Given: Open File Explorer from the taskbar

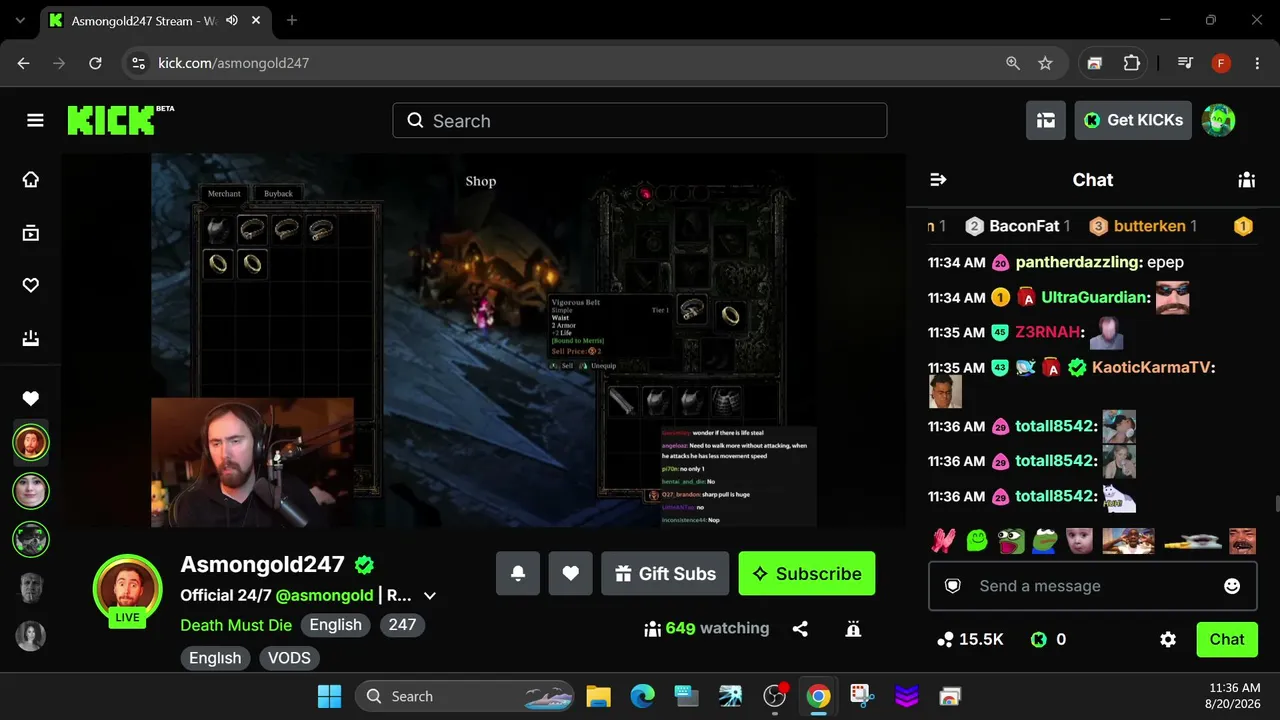Looking at the screenshot, I should (x=598, y=696).
